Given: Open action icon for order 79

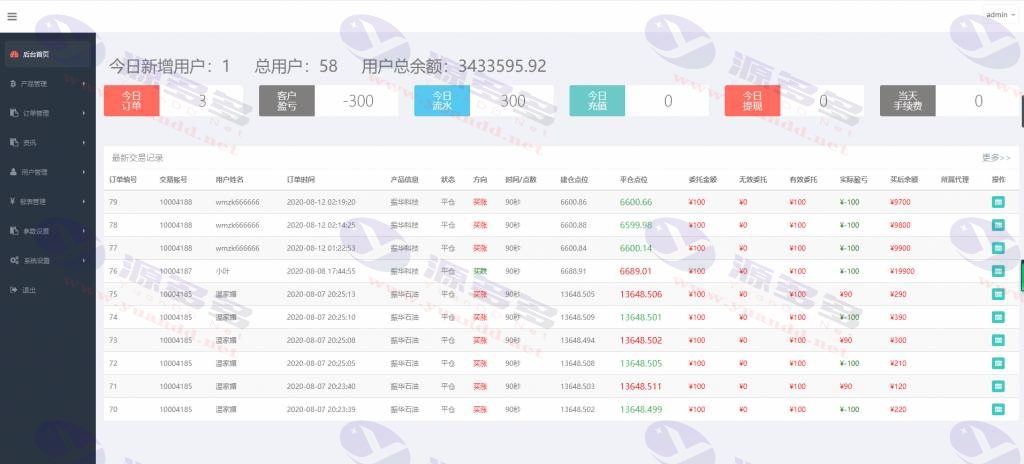Looking at the screenshot, I should pyautogui.click(x=998, y=202).
